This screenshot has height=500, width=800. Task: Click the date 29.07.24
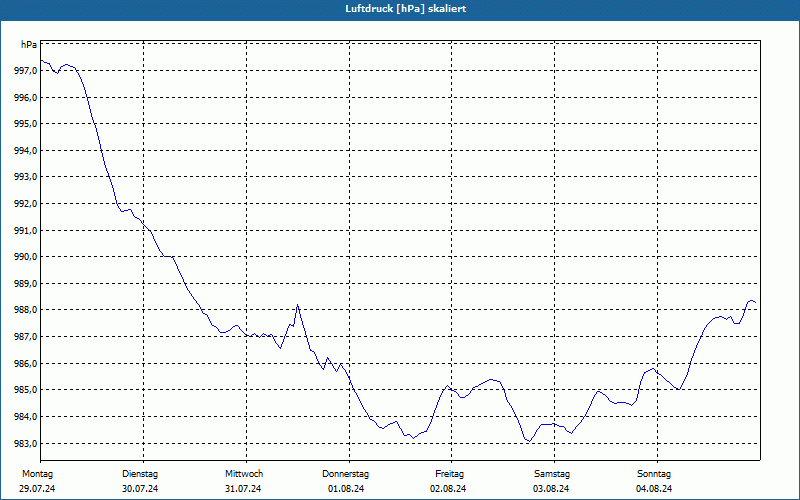37,489
